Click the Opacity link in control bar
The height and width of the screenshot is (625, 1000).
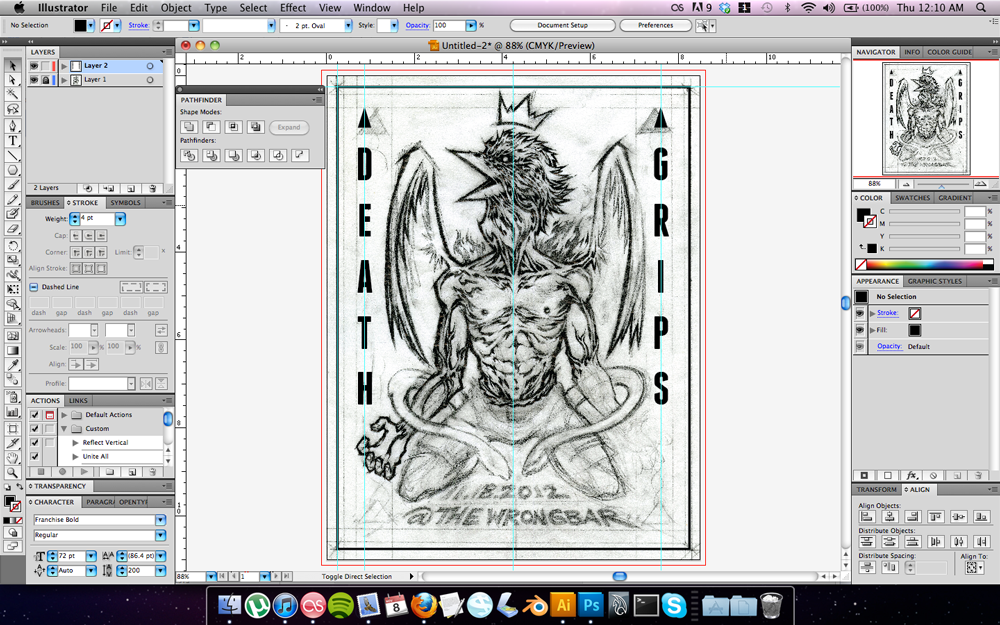417,26
